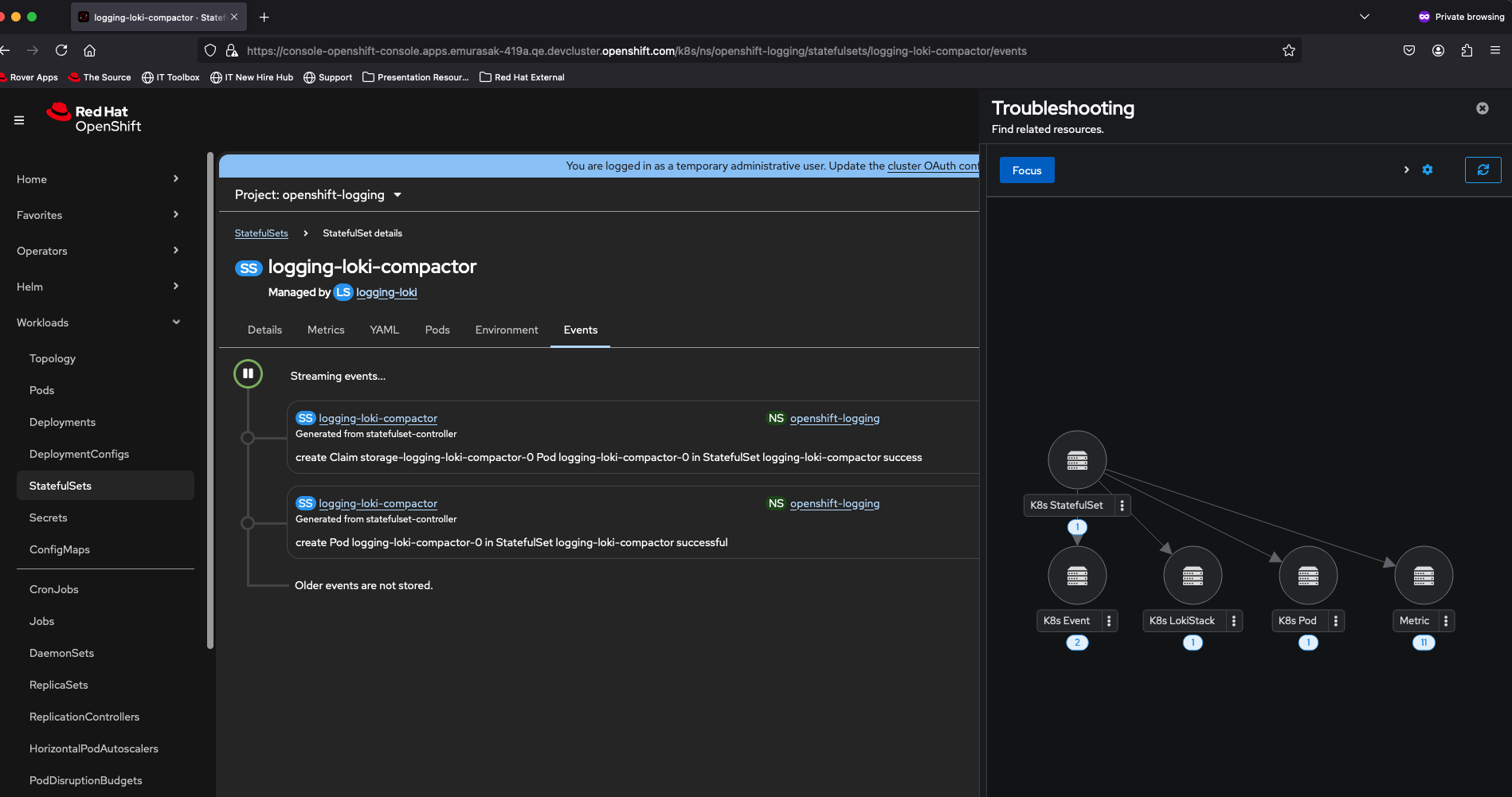Viewport: 1512px width, 797px height.
Task: Open the Pocket save icon
Action: [1409, 50]
